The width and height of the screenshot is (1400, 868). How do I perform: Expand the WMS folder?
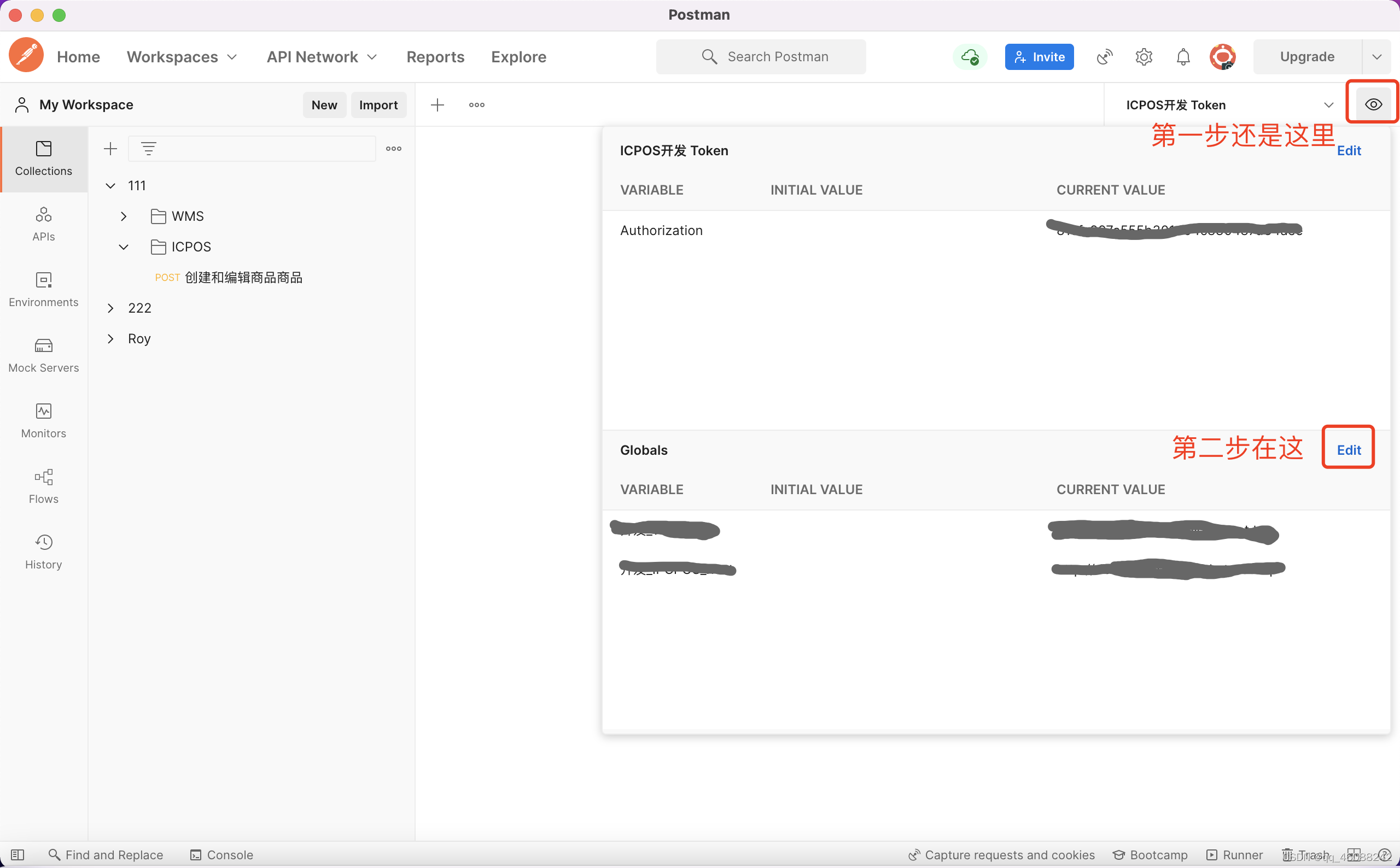[124, 216]
